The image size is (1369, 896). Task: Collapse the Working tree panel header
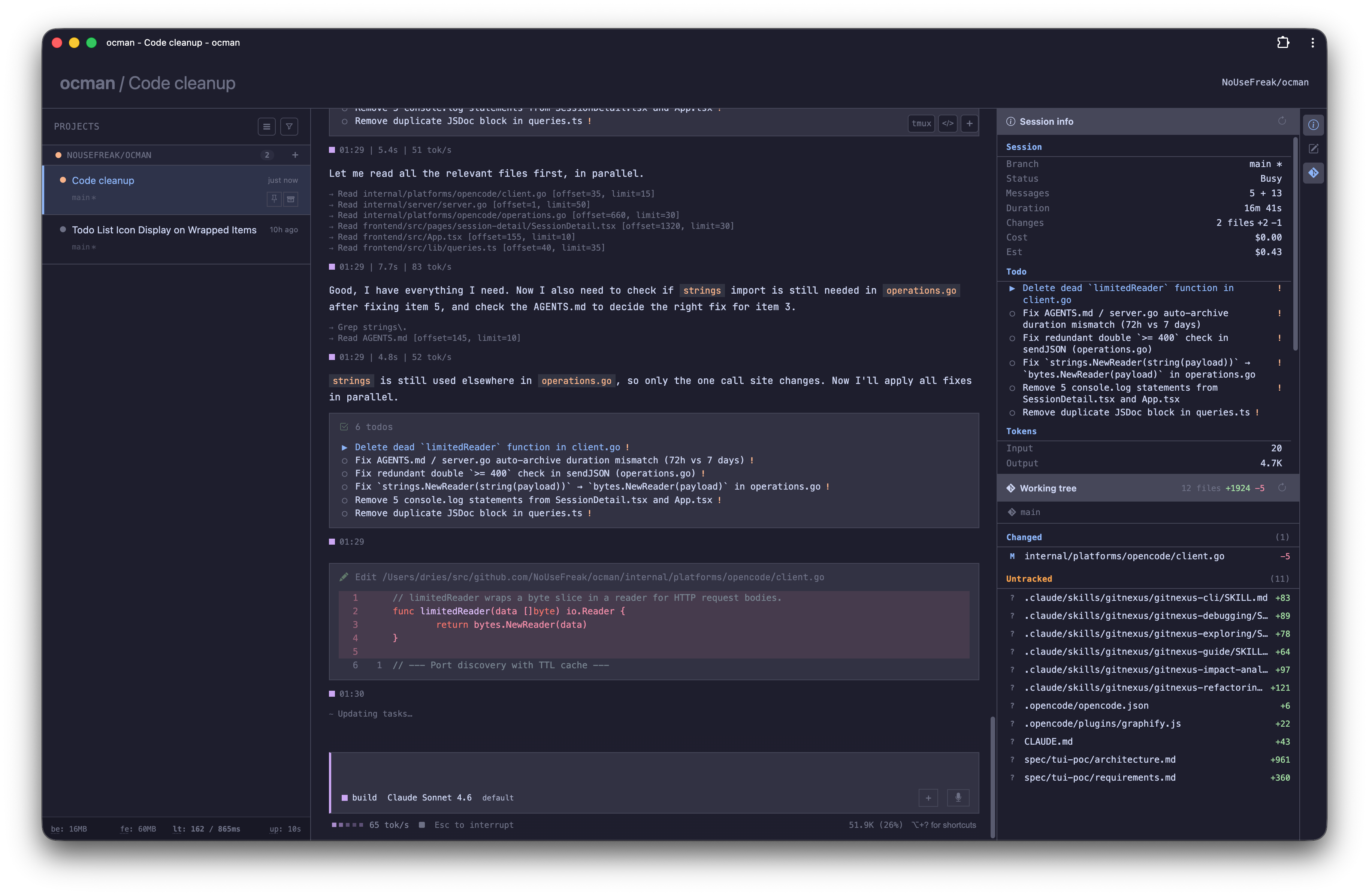click(1148, 488)
